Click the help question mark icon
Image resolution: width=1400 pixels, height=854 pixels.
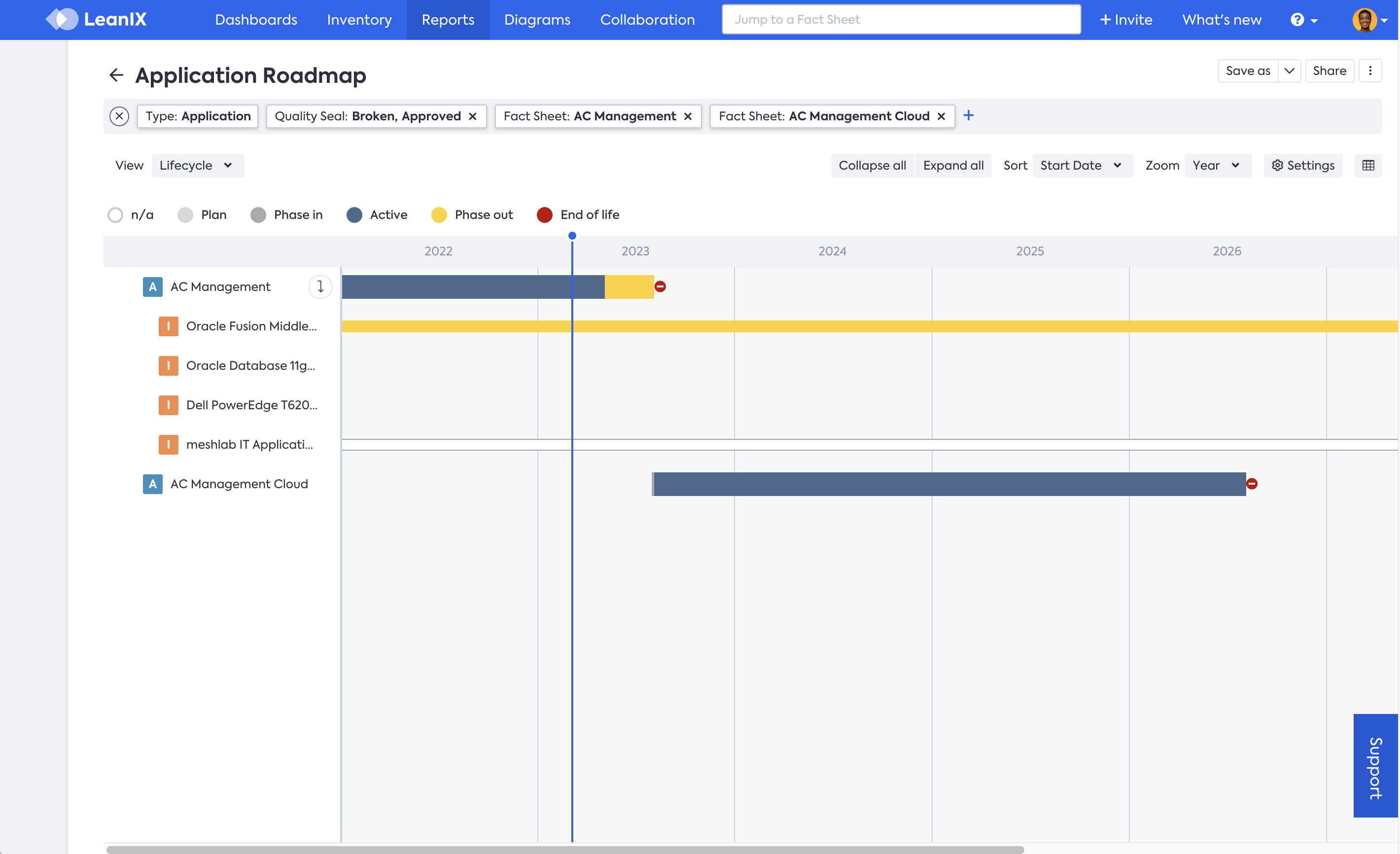tap(1297, 20)
